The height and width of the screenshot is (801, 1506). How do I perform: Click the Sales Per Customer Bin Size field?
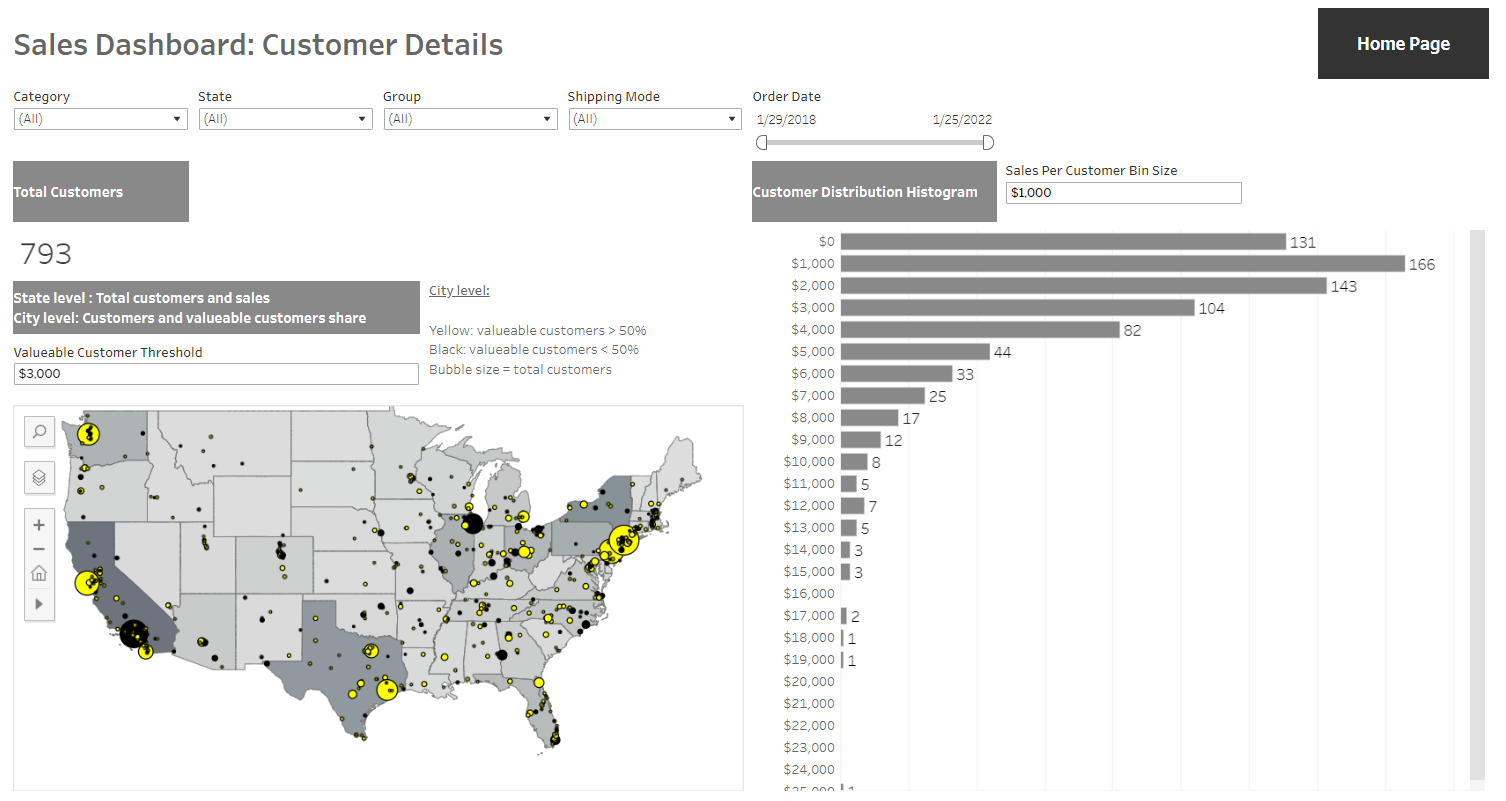point(1123,193)
